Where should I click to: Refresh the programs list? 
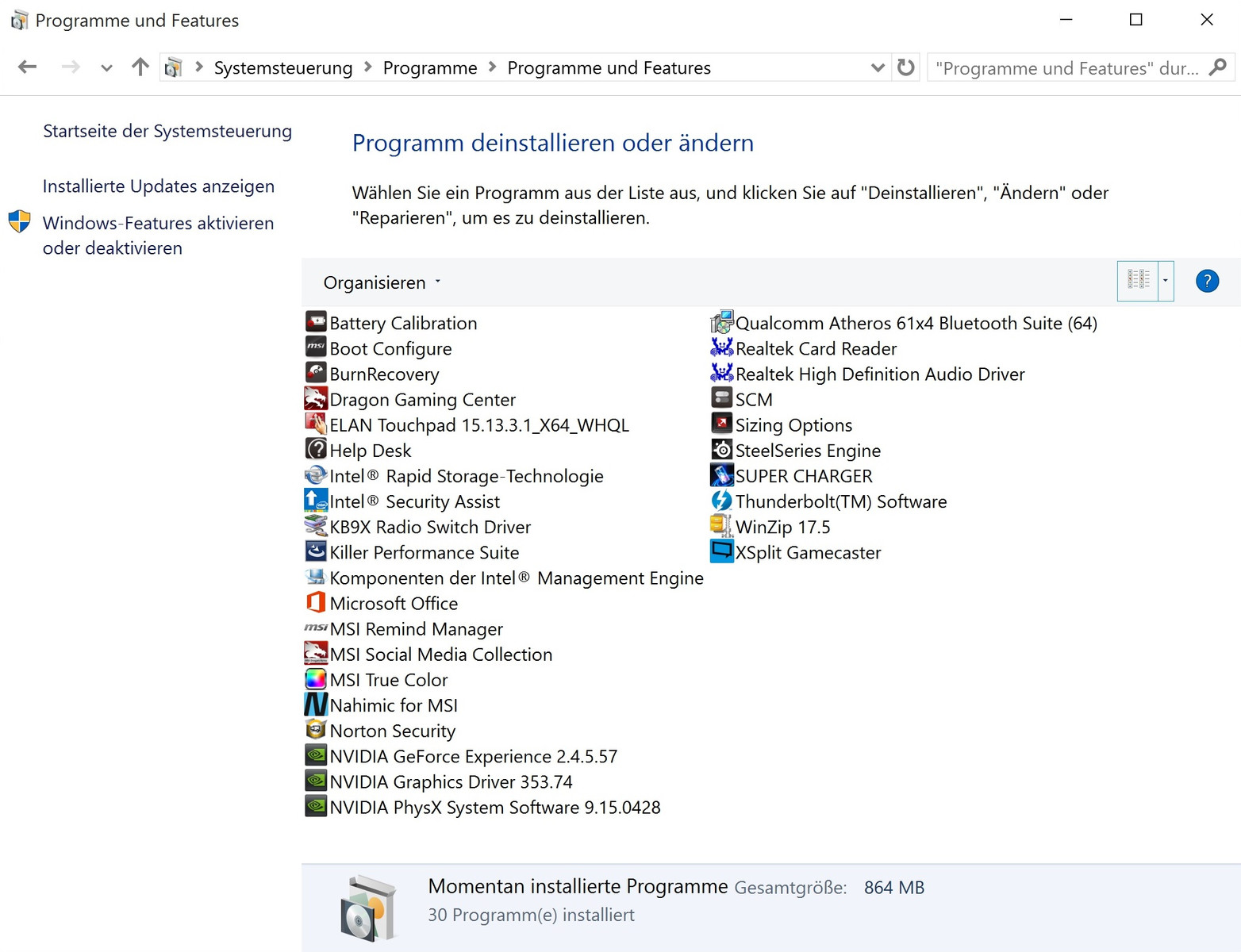pos(906,67)
